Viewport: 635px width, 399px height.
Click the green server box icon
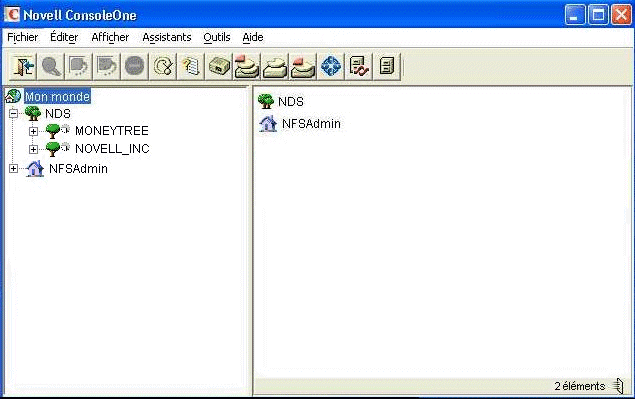point(219,66)
